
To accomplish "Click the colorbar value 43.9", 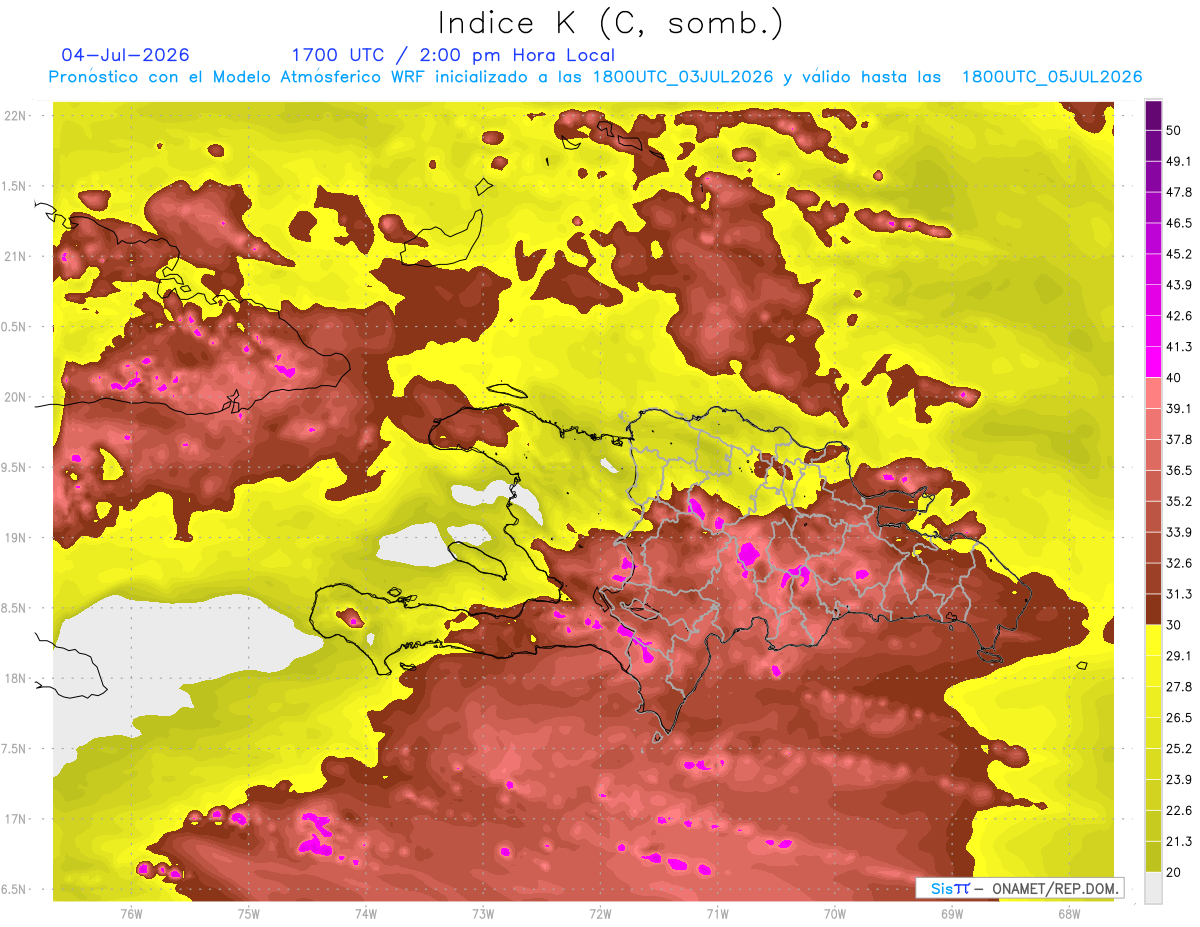I will [1178, 285].
